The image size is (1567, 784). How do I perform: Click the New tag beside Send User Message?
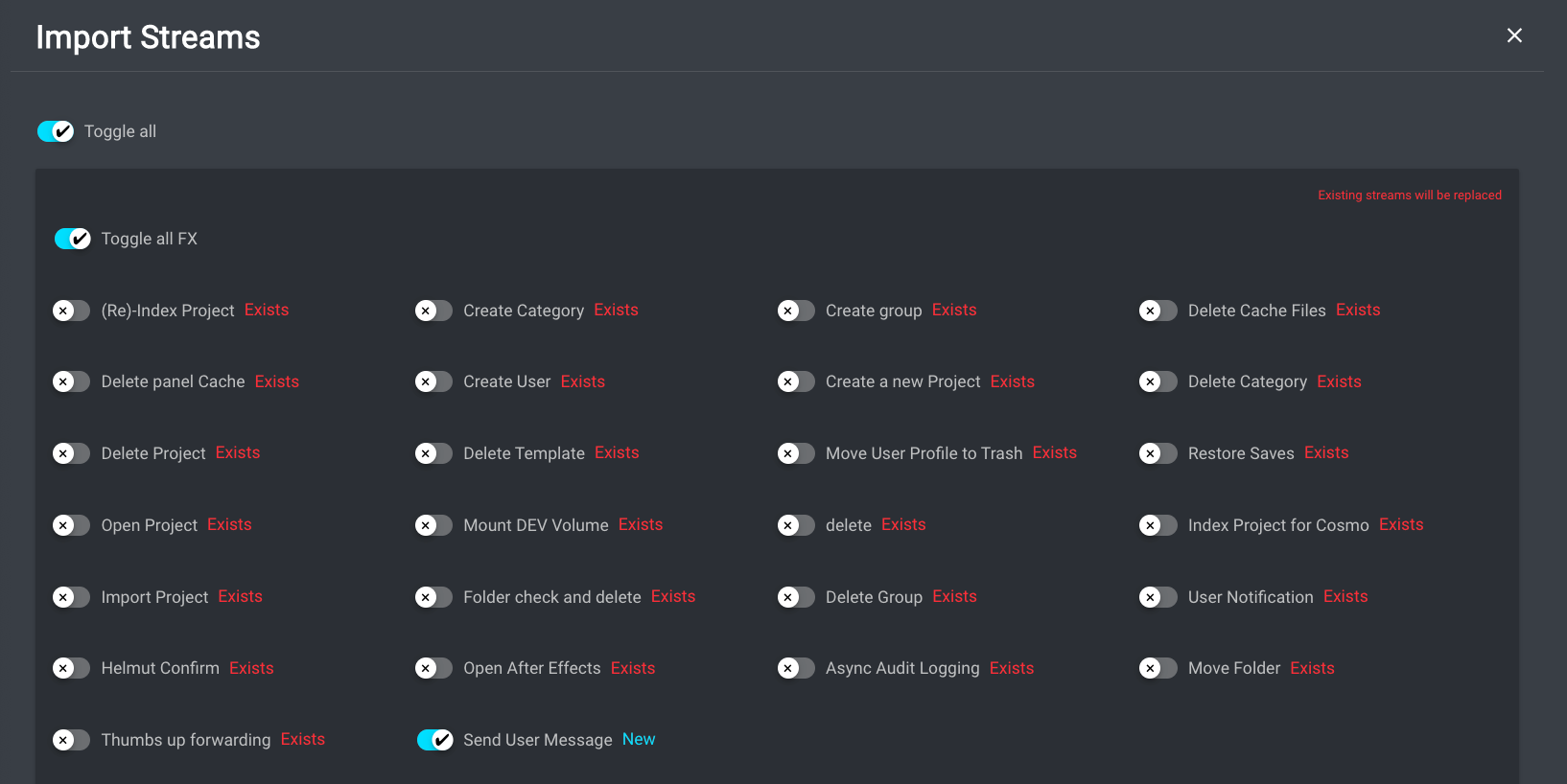639,739
